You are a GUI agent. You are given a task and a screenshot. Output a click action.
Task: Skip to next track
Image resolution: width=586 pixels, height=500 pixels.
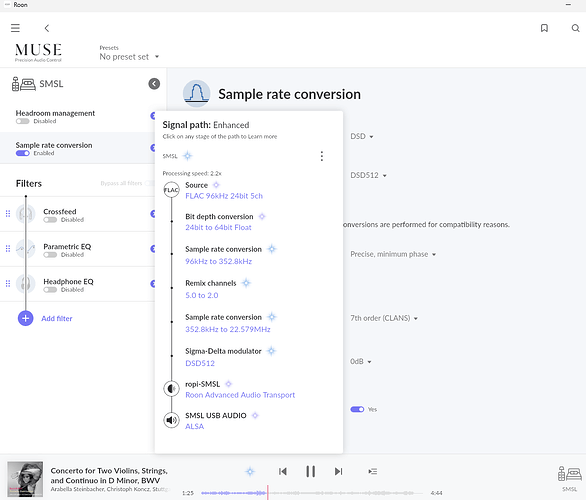338,472
